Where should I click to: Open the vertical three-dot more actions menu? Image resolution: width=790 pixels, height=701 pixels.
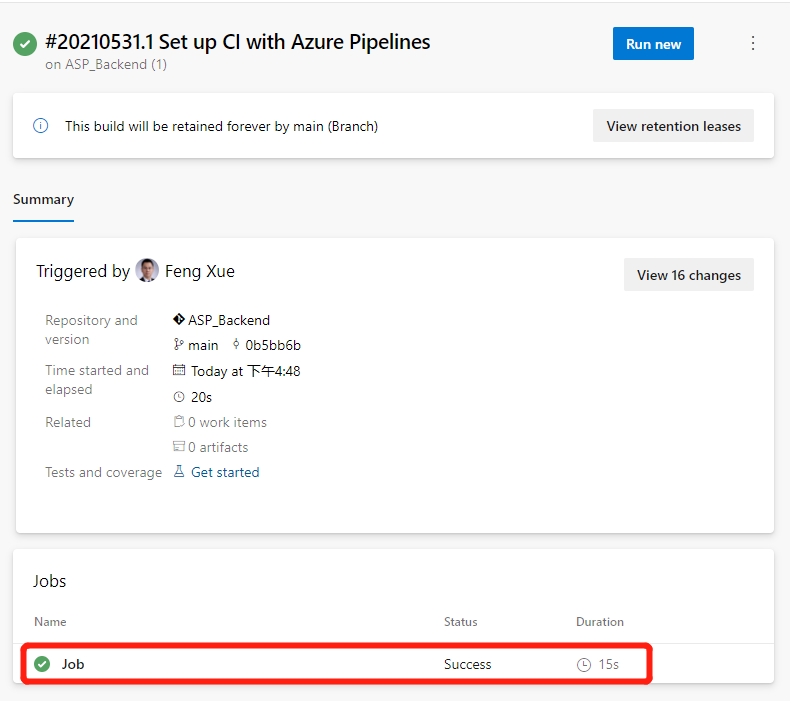point(753,43)
